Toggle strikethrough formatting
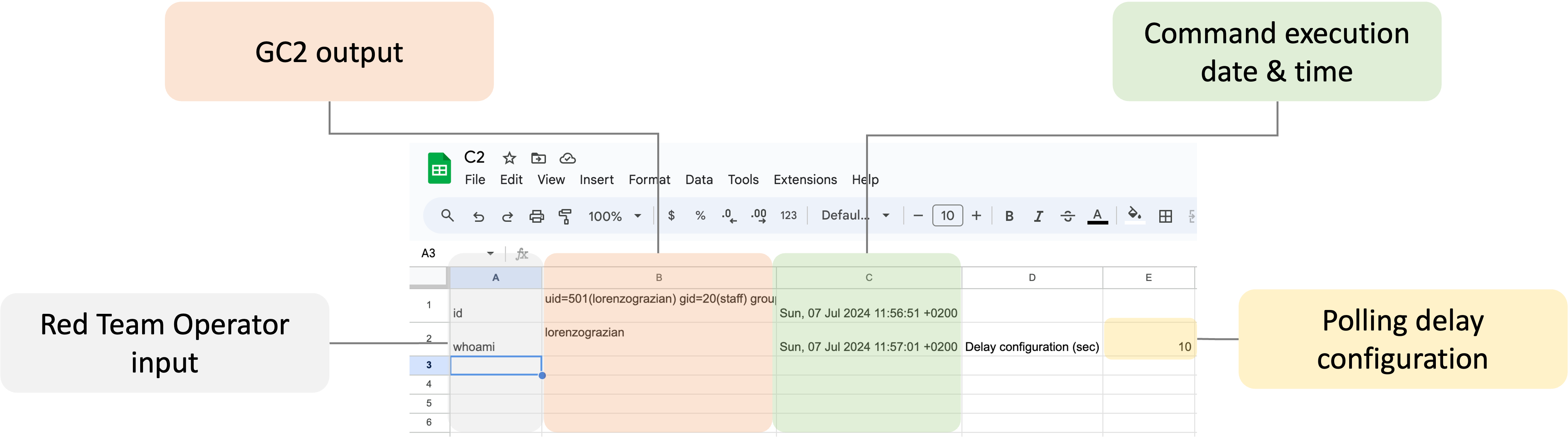 pos(1068,216)
